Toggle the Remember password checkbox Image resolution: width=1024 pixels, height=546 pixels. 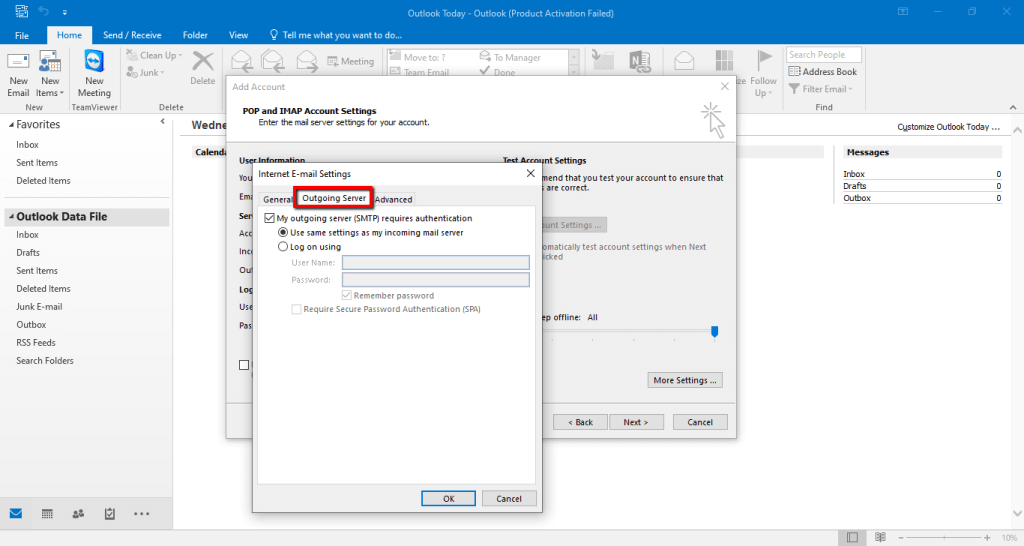[x=347, y=295]
